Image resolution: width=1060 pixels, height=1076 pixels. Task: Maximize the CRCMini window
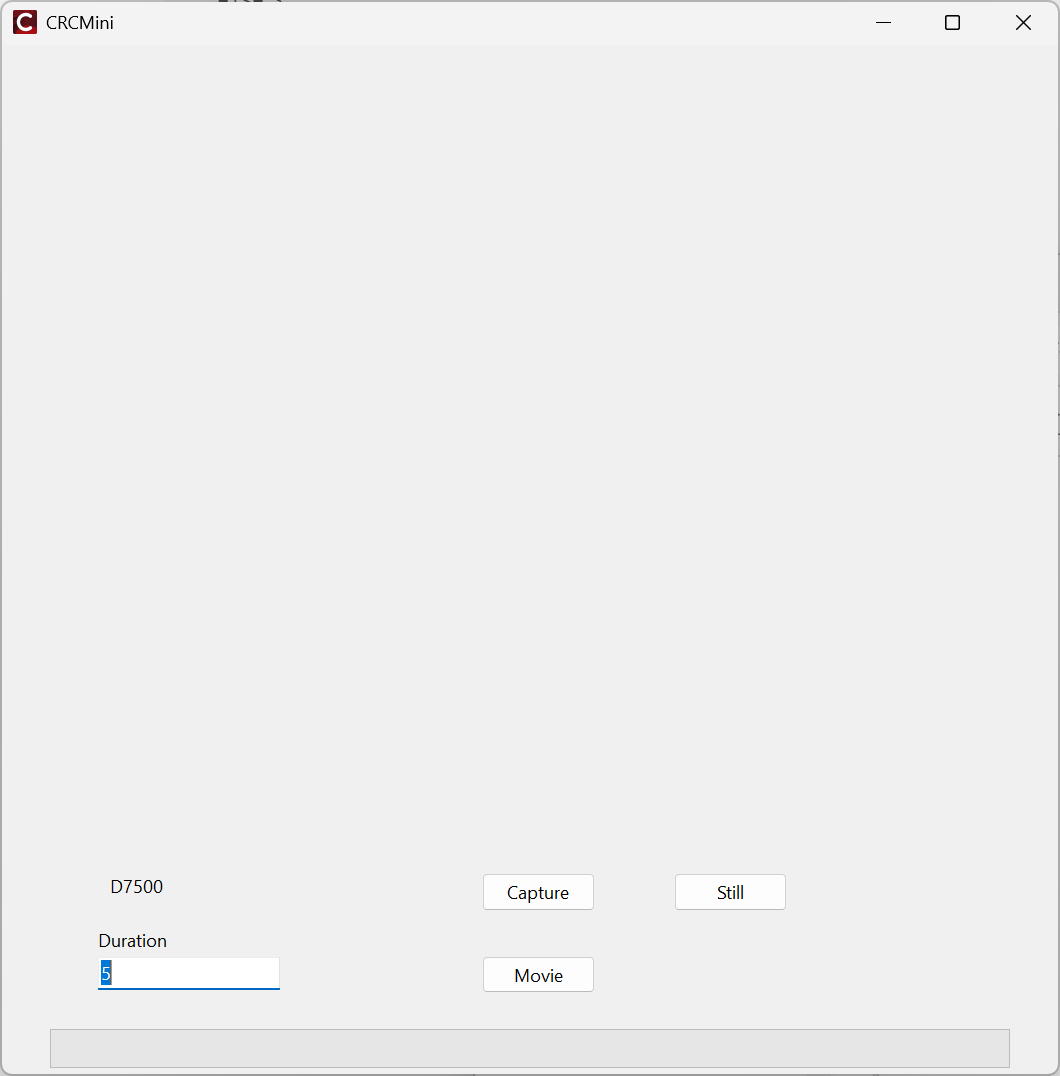(x=952, y=22)
